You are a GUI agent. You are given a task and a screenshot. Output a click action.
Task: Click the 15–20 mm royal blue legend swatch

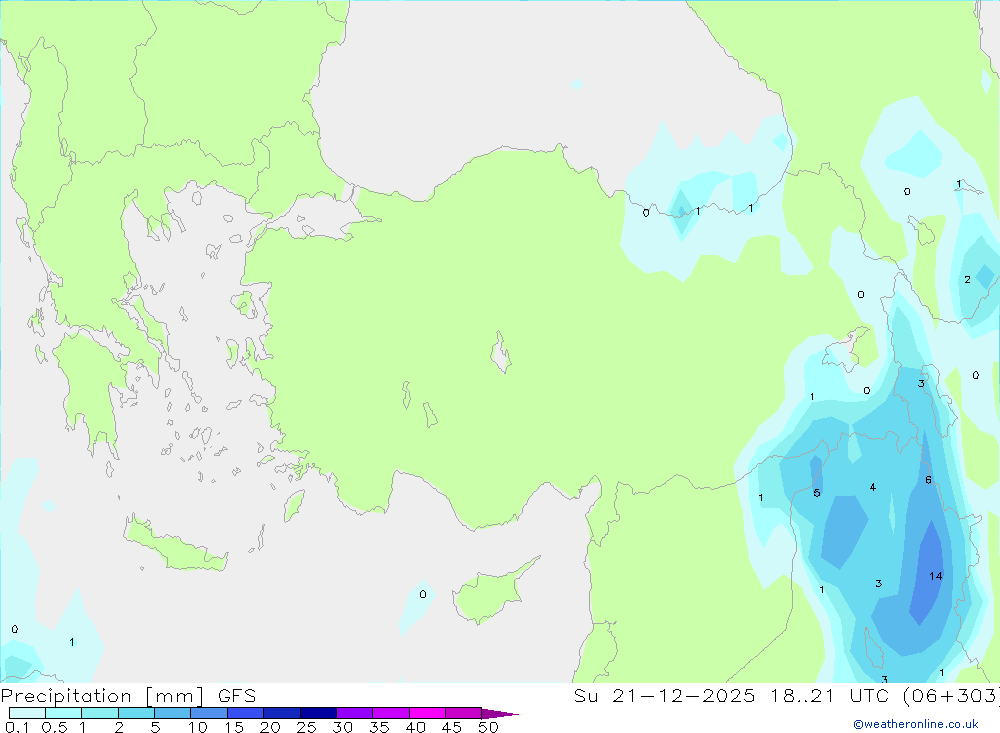245,713
